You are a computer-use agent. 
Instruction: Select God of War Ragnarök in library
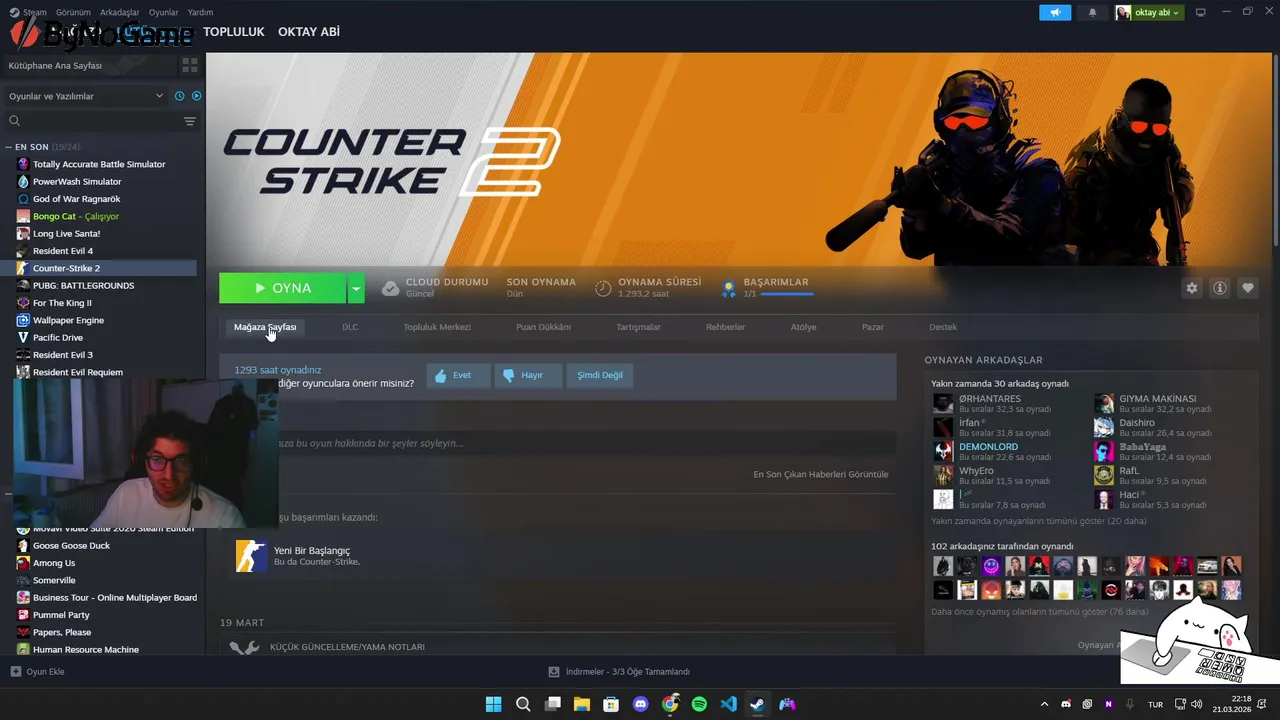tap(76, 199)
